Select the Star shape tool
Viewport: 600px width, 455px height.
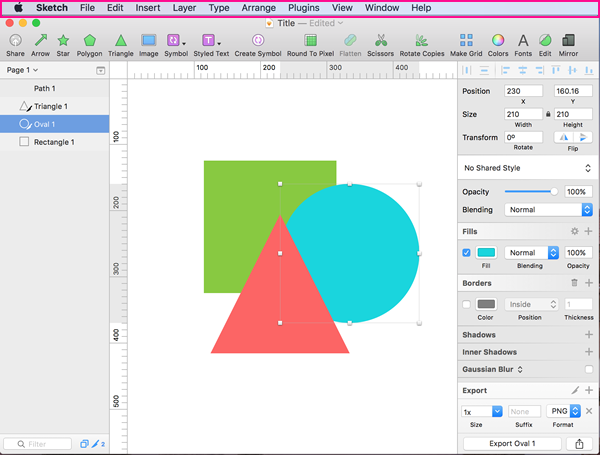point(63,41)
